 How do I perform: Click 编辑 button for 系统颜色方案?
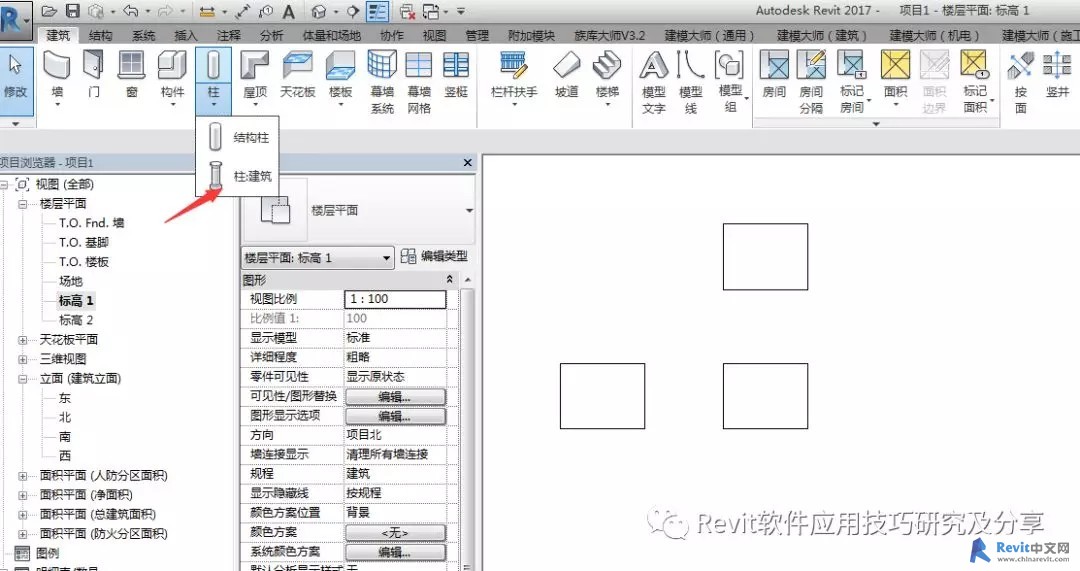click(x=395, y=552)
